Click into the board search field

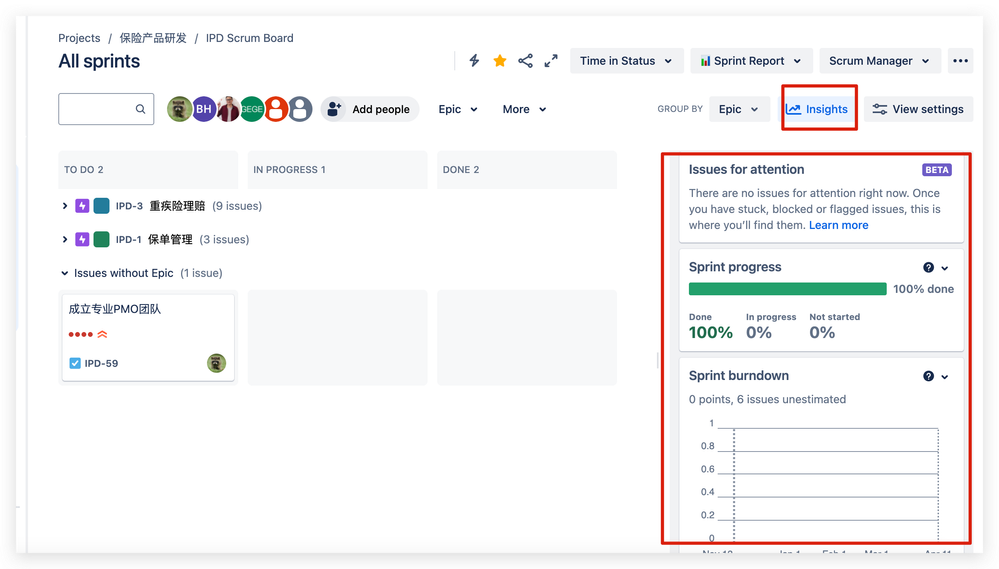point(106,109)
